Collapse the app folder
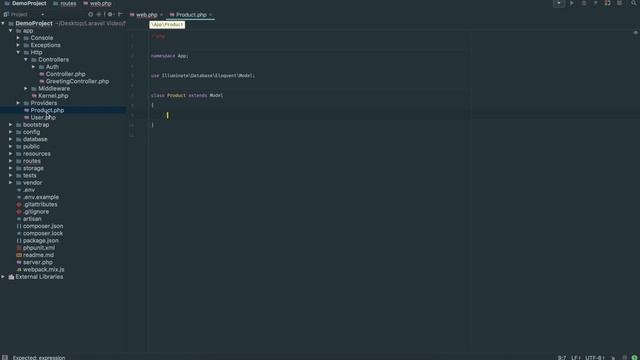The width and height of the screenshot is (640, 360). coord(11,31)
